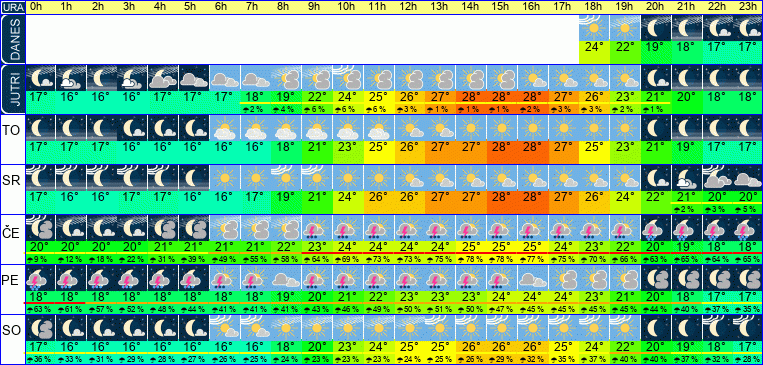Click the JUTRI 16h sun with cloud icon
The width and height of the screenshot is (763, 365).
(533, 78)
